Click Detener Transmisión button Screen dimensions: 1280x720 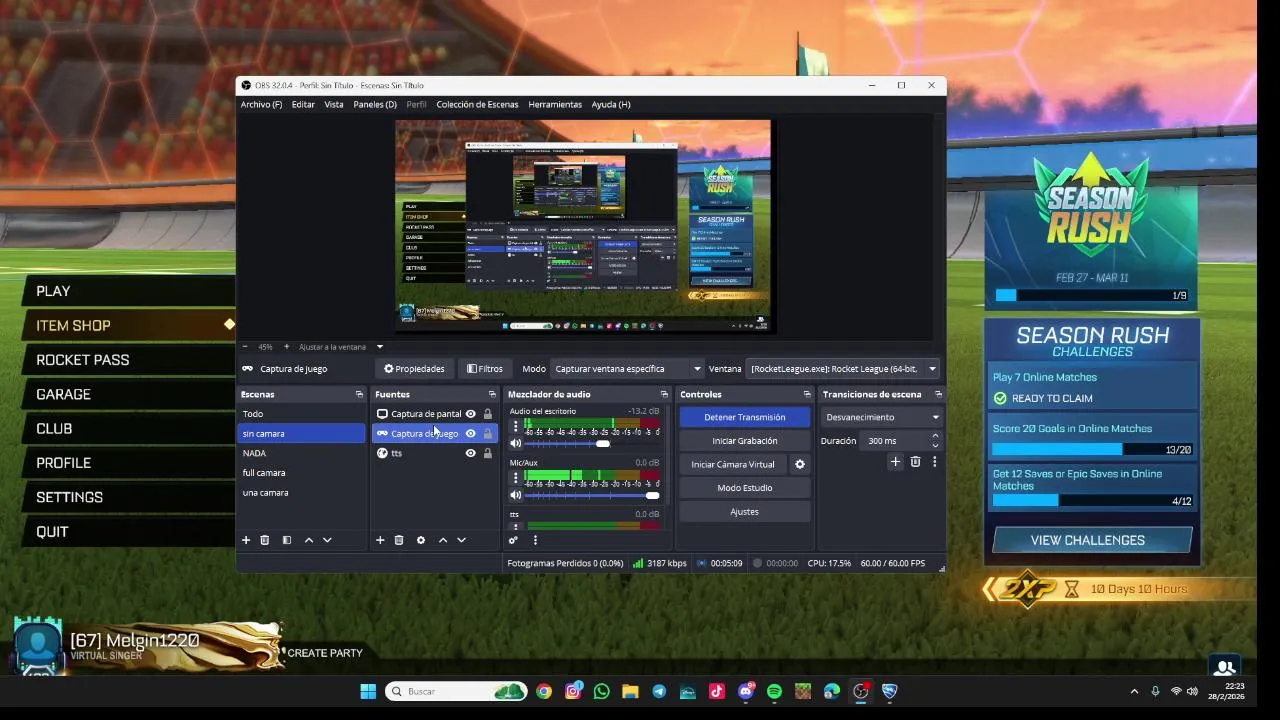pos(745,417)
